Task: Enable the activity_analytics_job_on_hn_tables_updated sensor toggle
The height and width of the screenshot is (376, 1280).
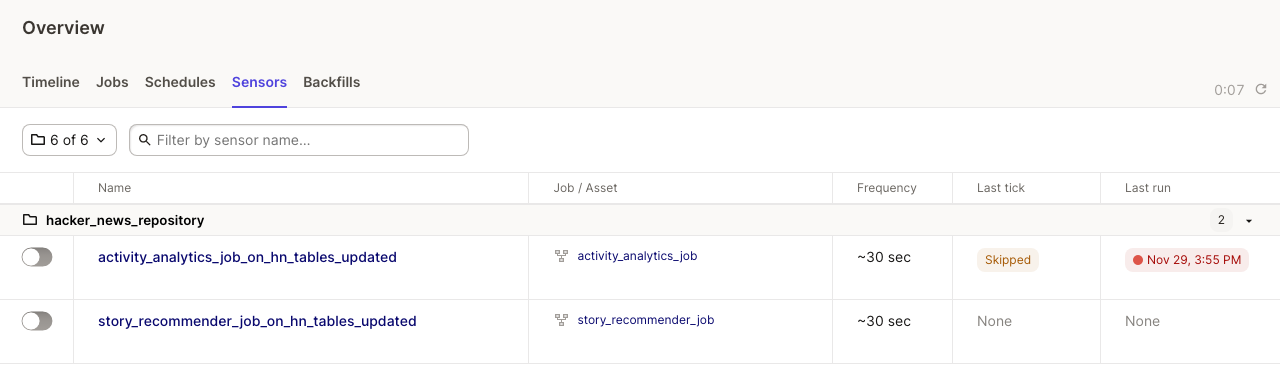Action: point(37,257)
